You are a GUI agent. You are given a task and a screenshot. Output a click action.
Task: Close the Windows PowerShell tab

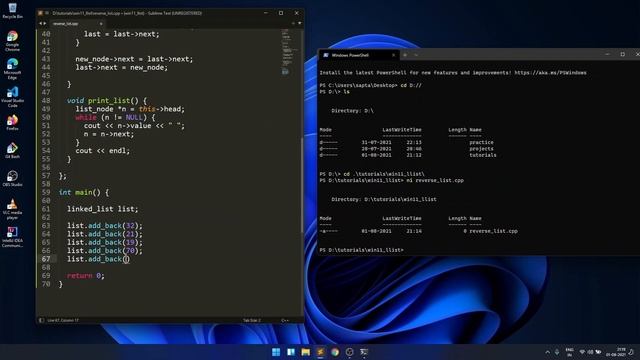[x=393, y=55]
